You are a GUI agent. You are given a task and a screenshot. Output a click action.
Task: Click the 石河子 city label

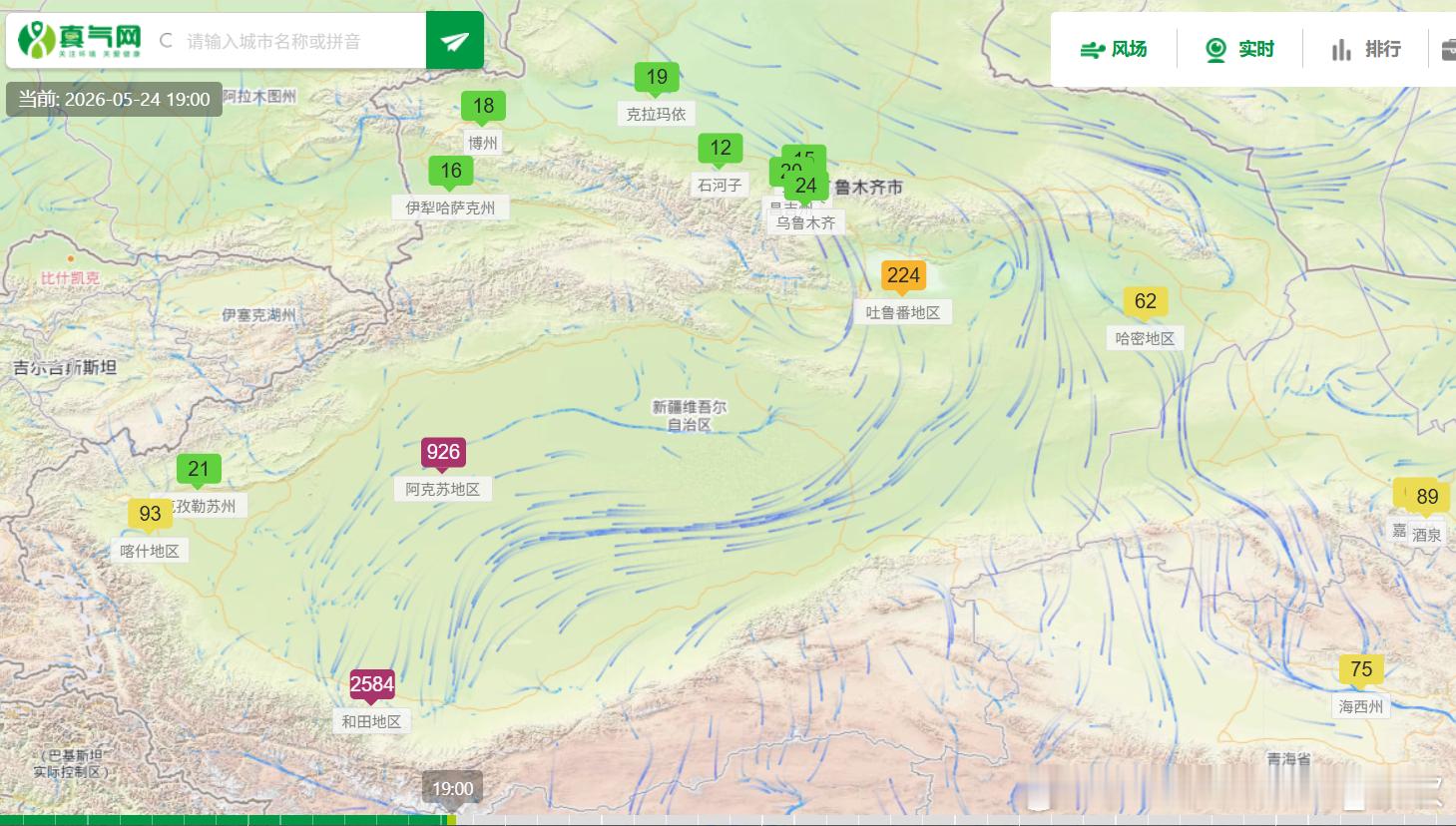pos(721,186)
